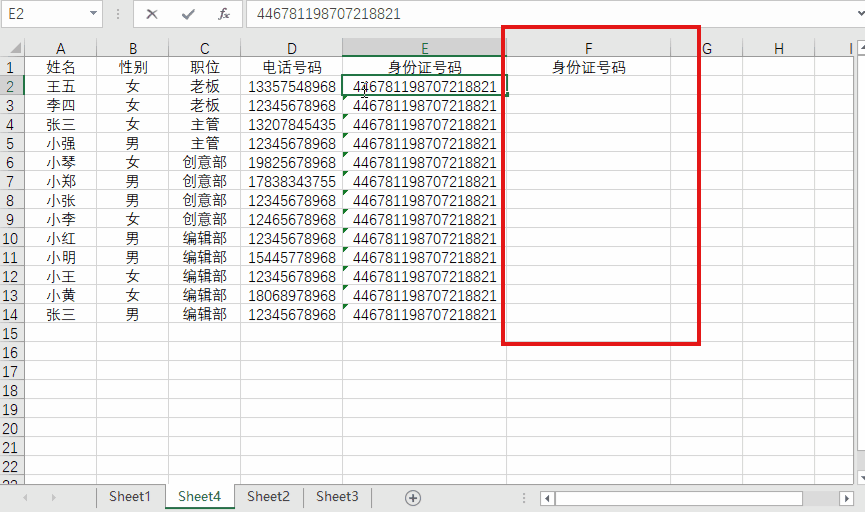
Task: Click horizontal scrollbar right arrow
Action: 847,498
